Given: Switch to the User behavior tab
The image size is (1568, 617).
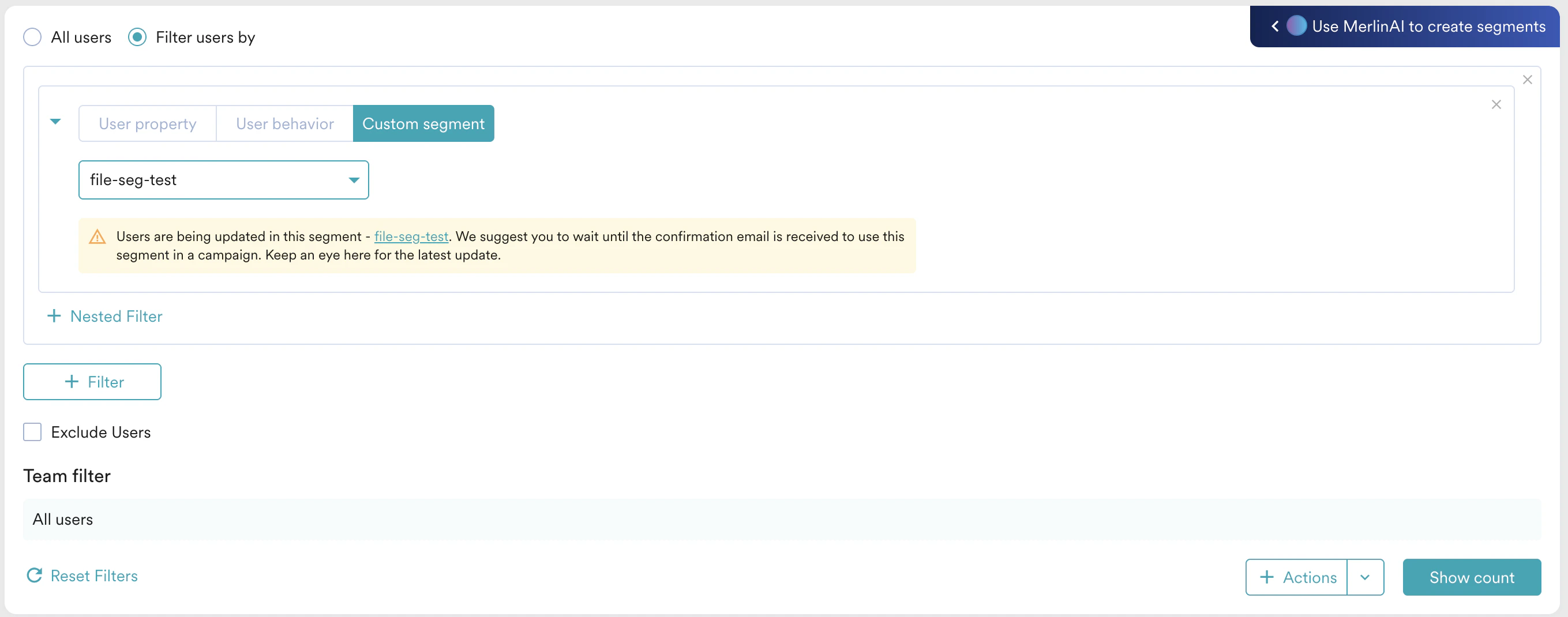Looking at the screenshot, I should pyautogui.click(x=284, y=123).
